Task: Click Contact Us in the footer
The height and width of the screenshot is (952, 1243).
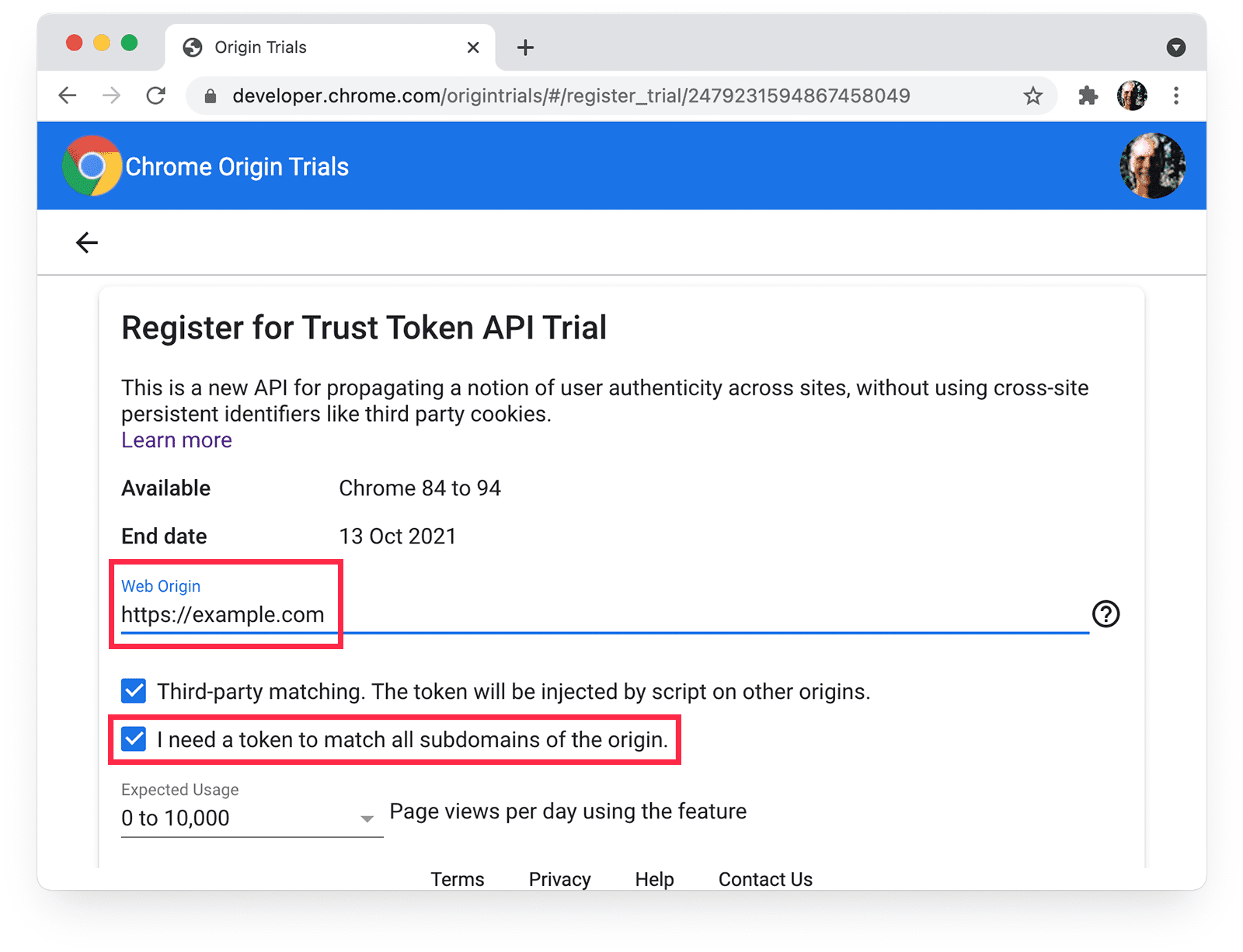Action: point(764,878)
